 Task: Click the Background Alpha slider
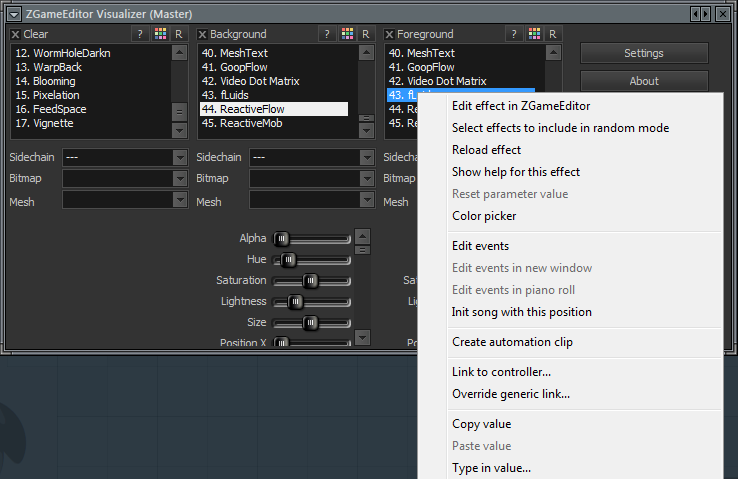(312, 239)
